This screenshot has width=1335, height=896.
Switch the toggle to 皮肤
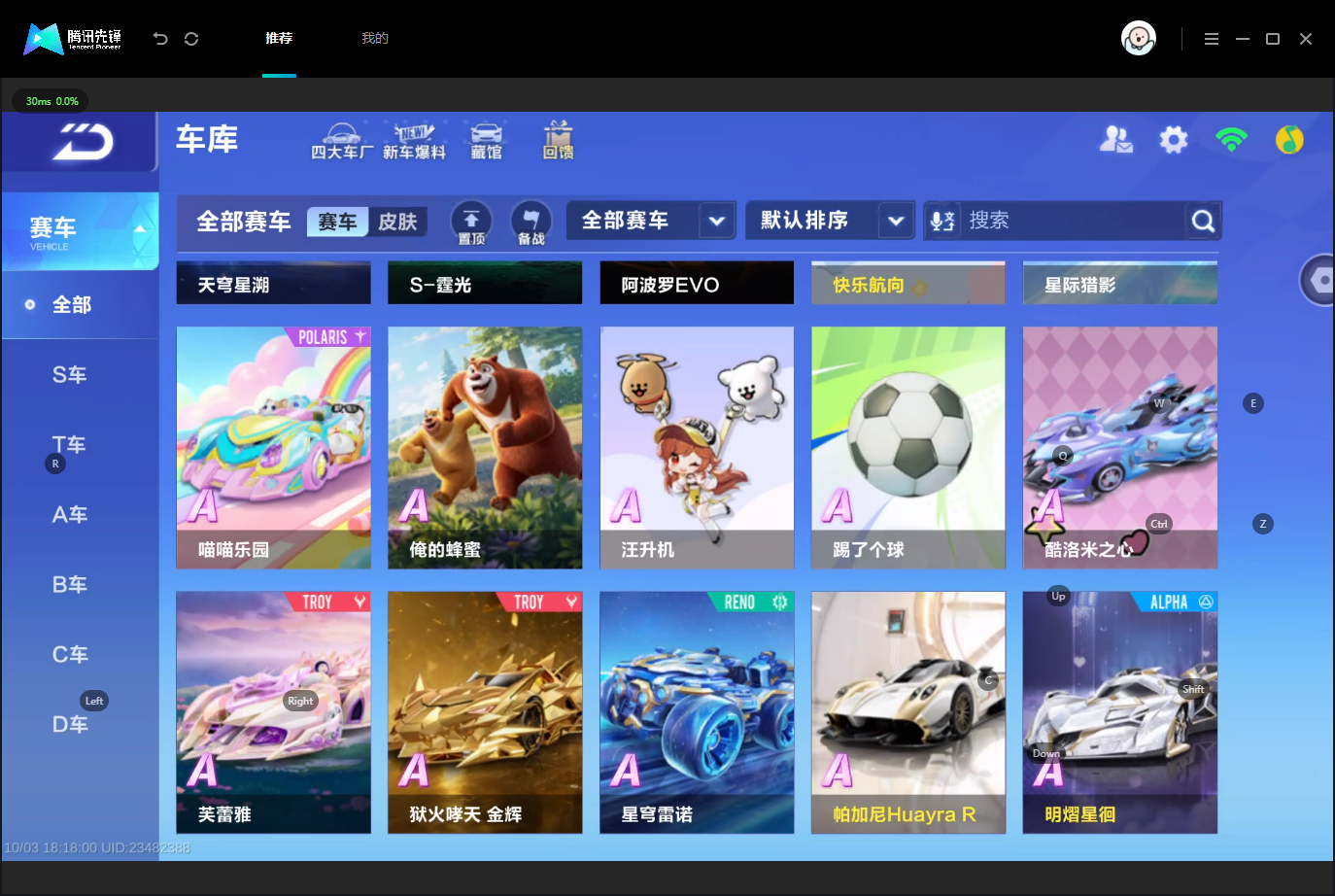397,222
